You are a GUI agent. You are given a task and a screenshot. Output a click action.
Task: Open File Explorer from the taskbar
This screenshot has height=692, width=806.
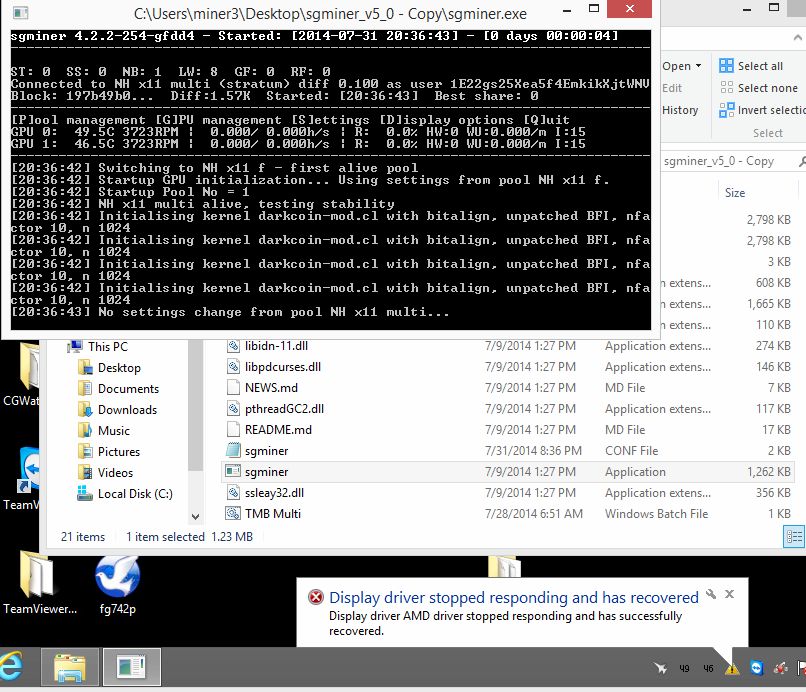coord(70,667)
